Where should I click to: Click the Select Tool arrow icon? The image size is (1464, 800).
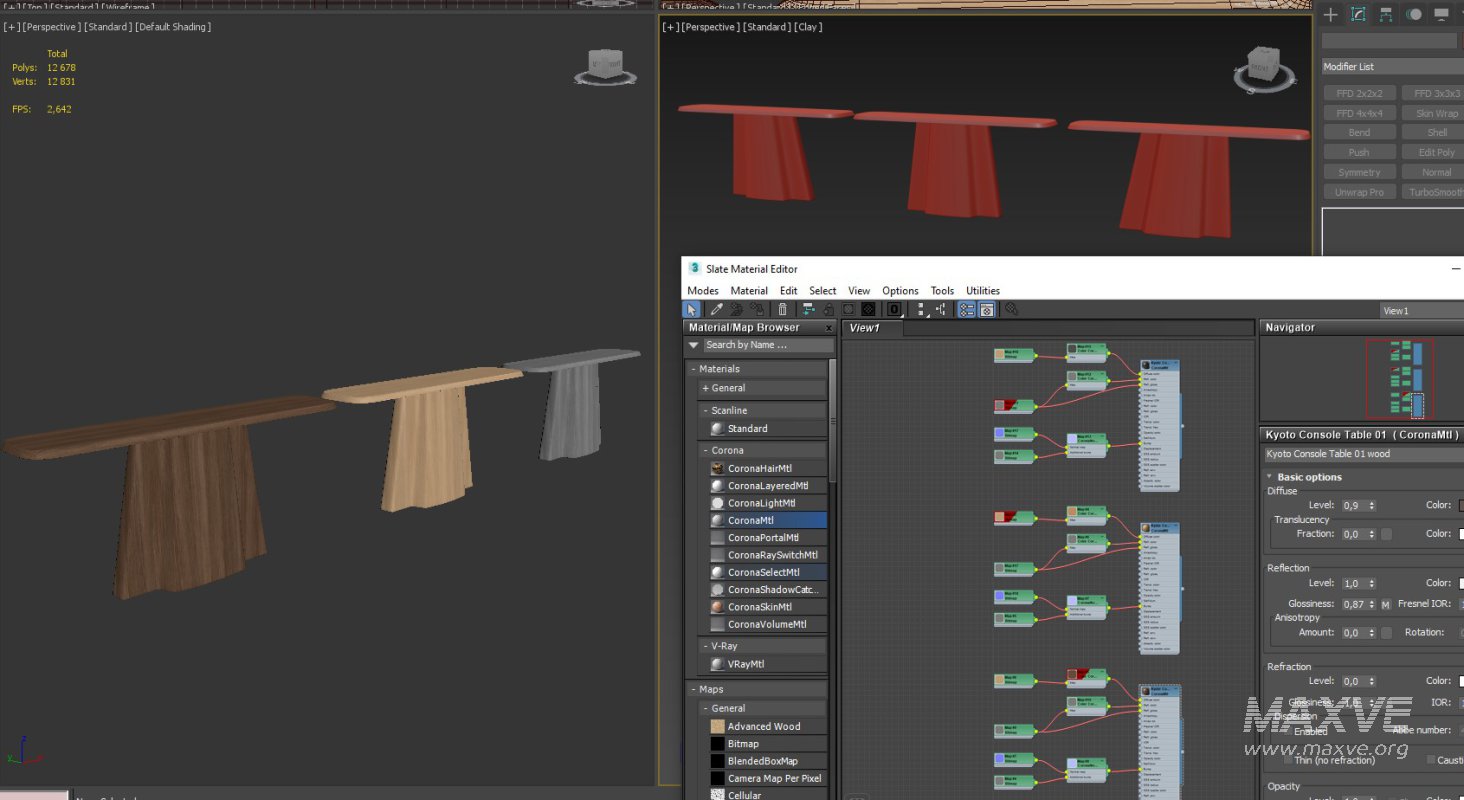692,310
